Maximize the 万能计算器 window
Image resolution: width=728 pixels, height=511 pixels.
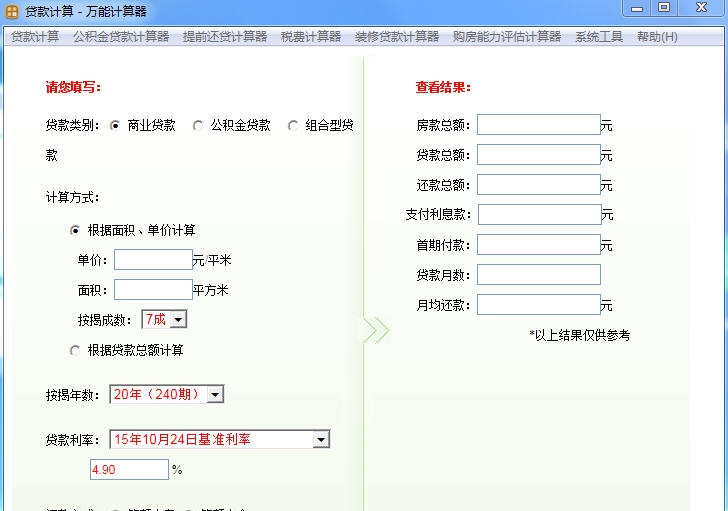click(x=664, y=8)
